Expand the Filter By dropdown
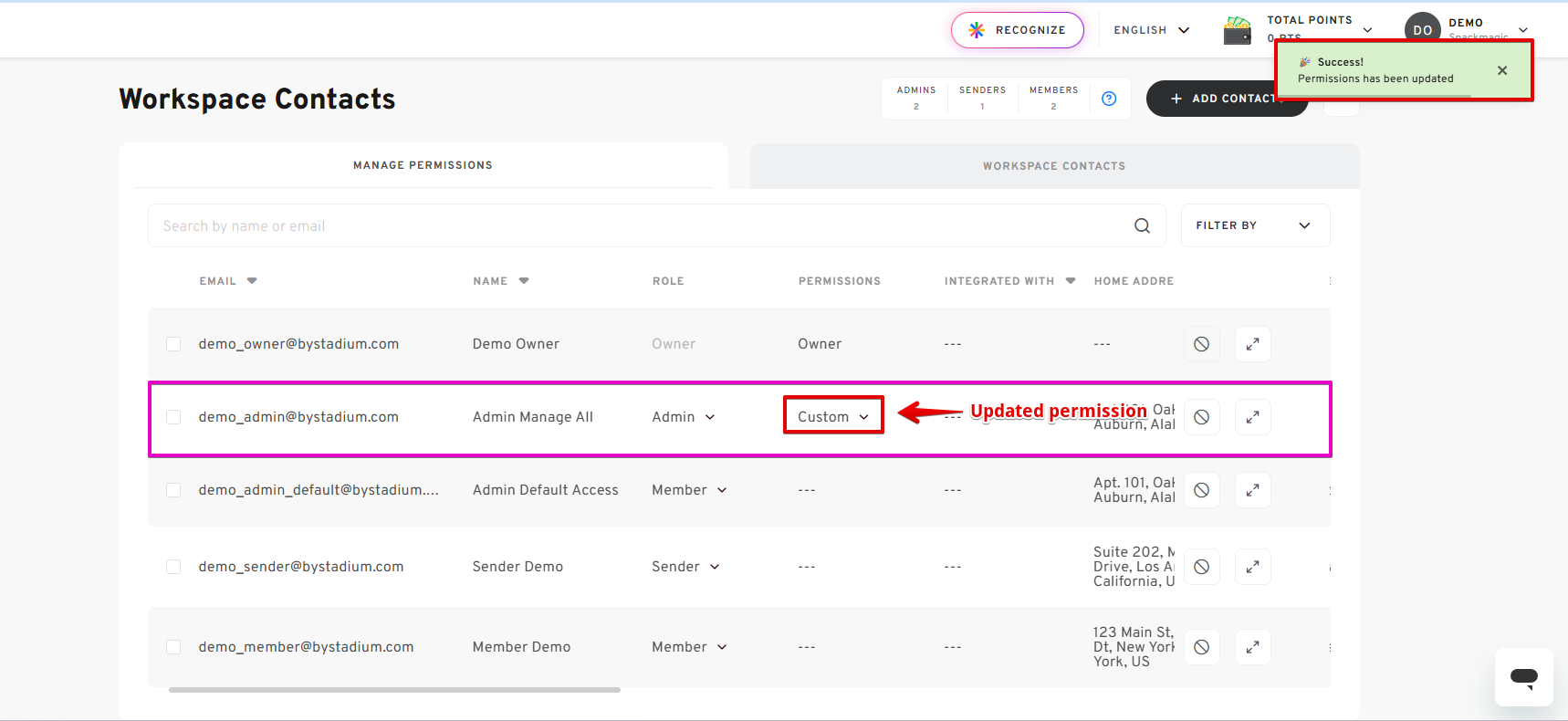 (x=1254, y=225)
